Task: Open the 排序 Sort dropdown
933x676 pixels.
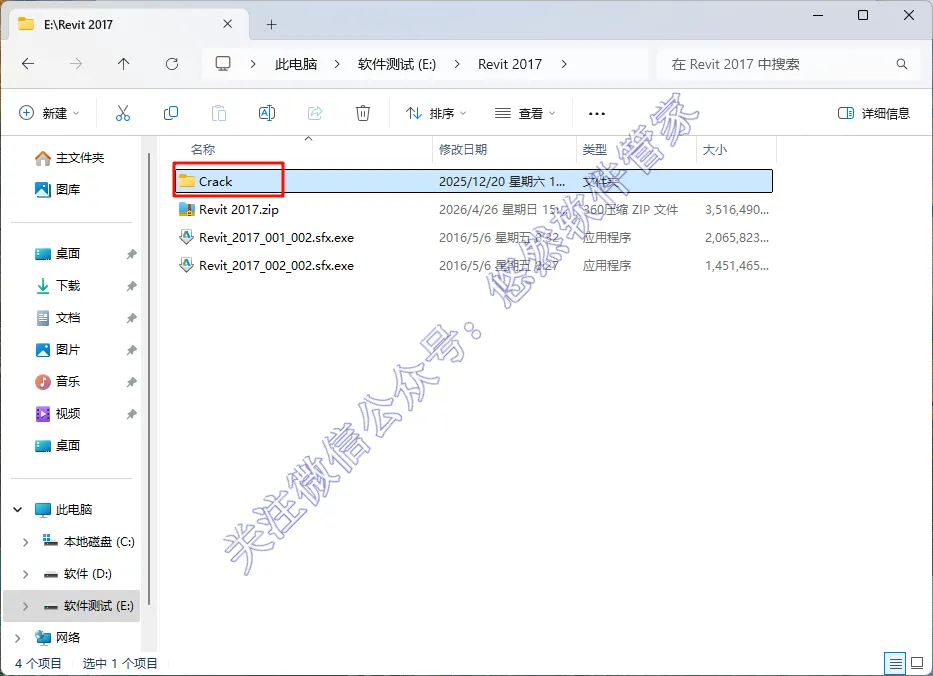Action: [436, 113]
